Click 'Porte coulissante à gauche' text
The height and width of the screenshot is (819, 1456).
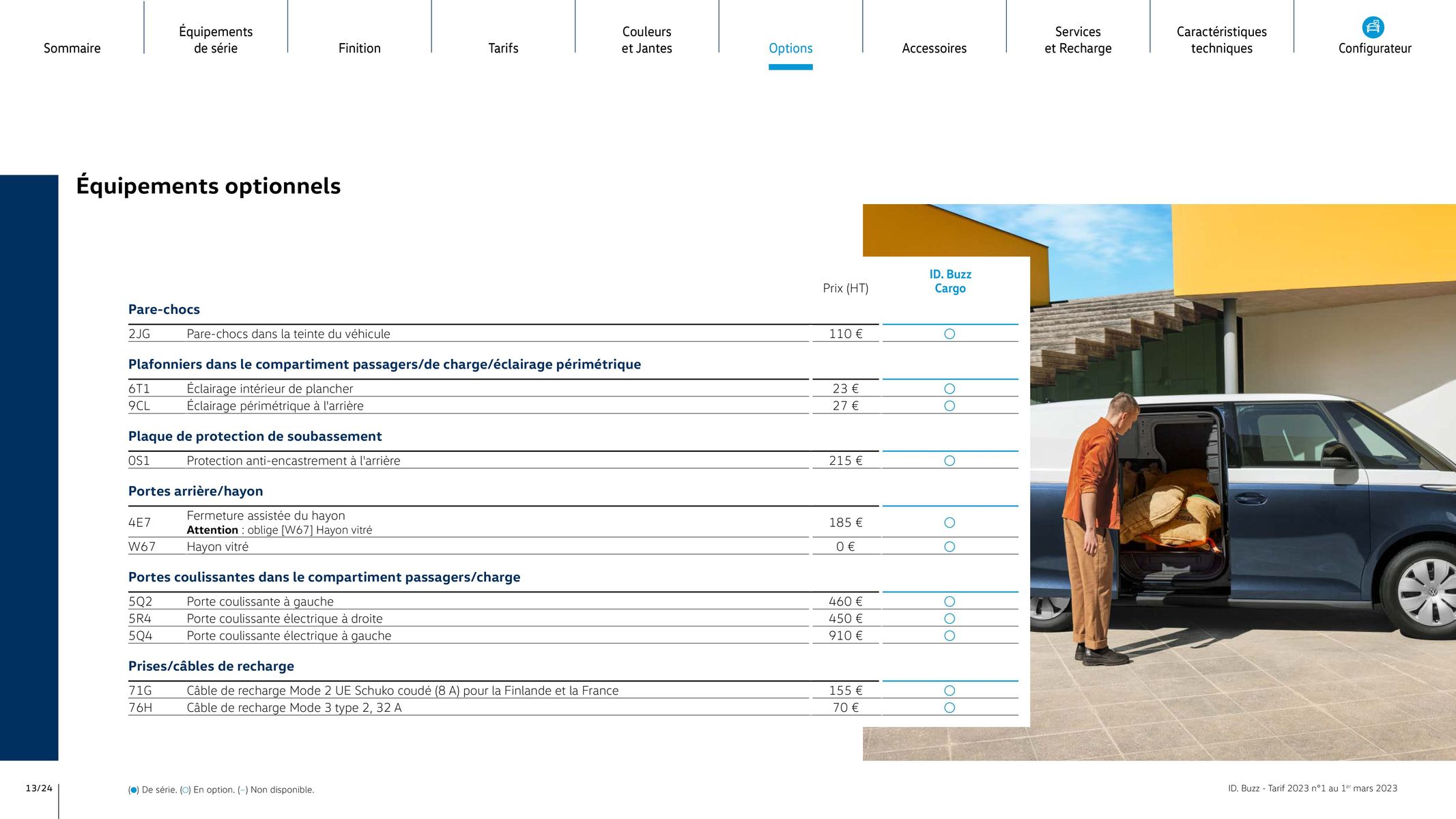point(260,601)
